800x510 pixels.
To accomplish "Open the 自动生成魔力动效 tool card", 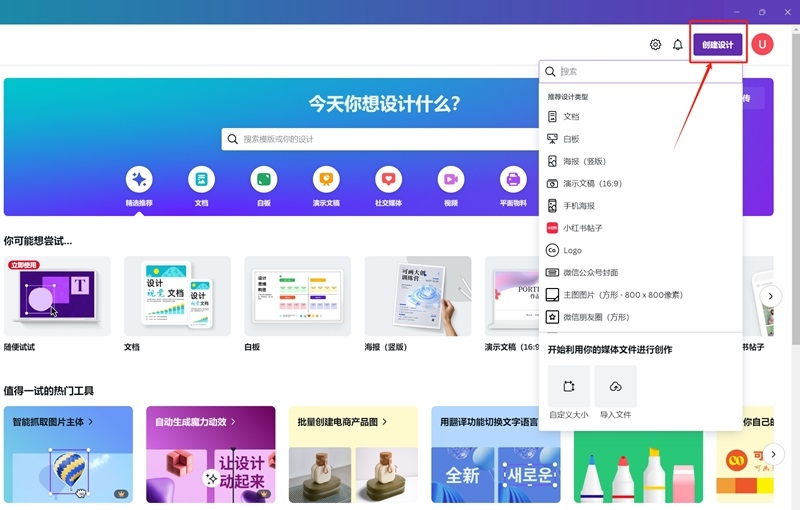I will point(211,454).
